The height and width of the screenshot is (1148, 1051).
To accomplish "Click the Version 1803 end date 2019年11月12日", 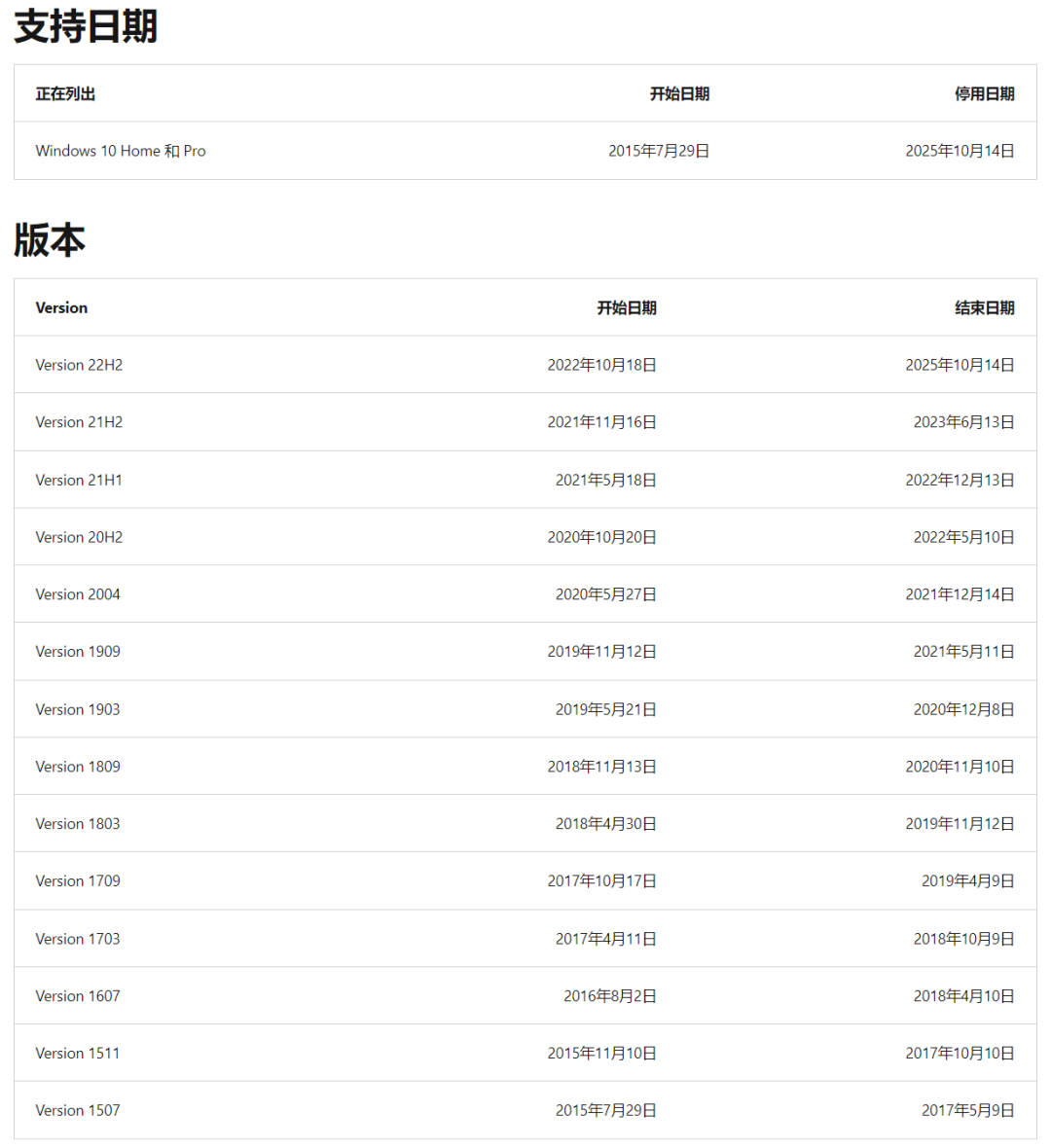I will [x=960, y=823].
